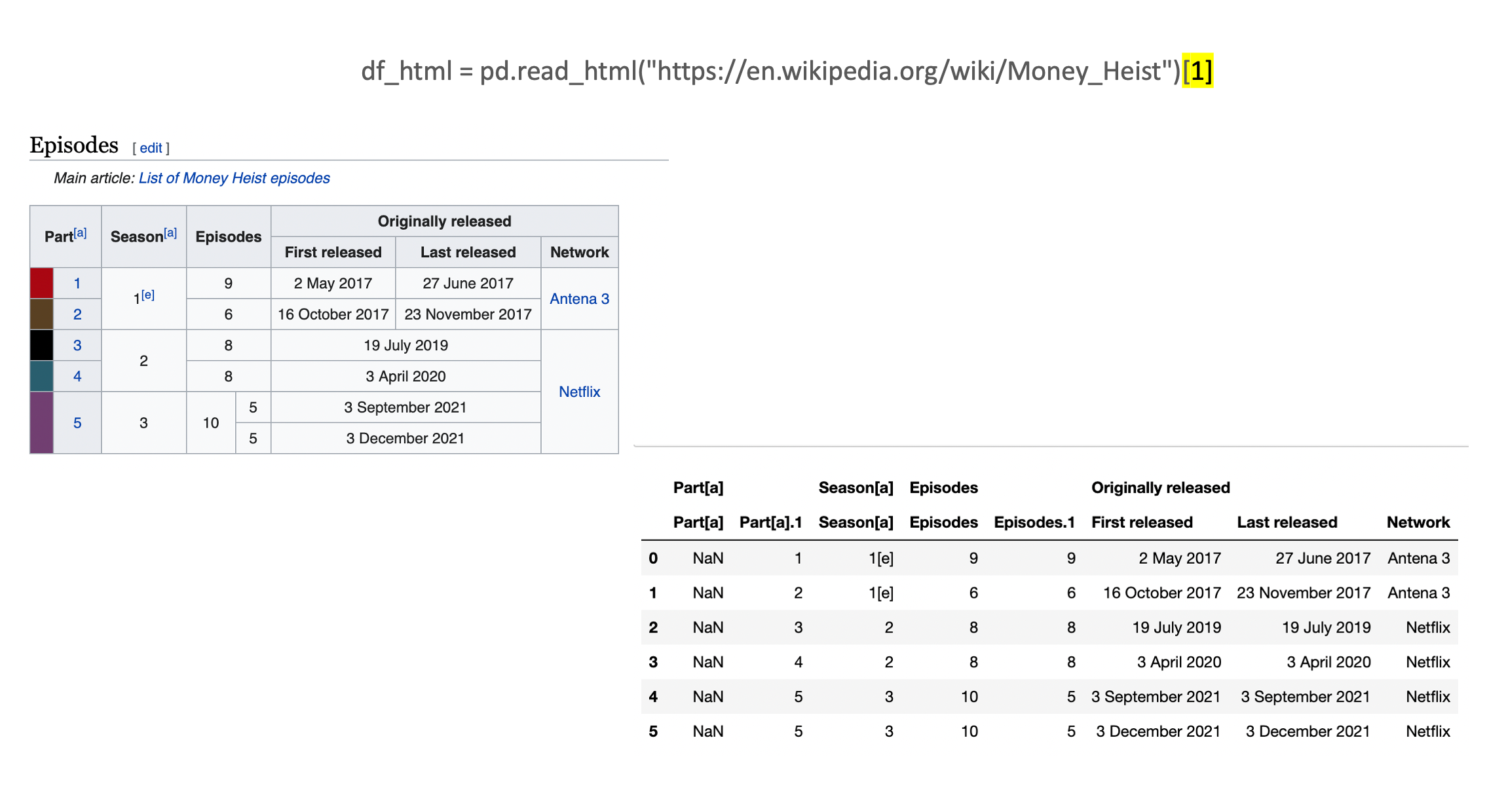Click the Originally released header in Wikipedia table
1487x812 pixels.
click(x=445, y=221)
